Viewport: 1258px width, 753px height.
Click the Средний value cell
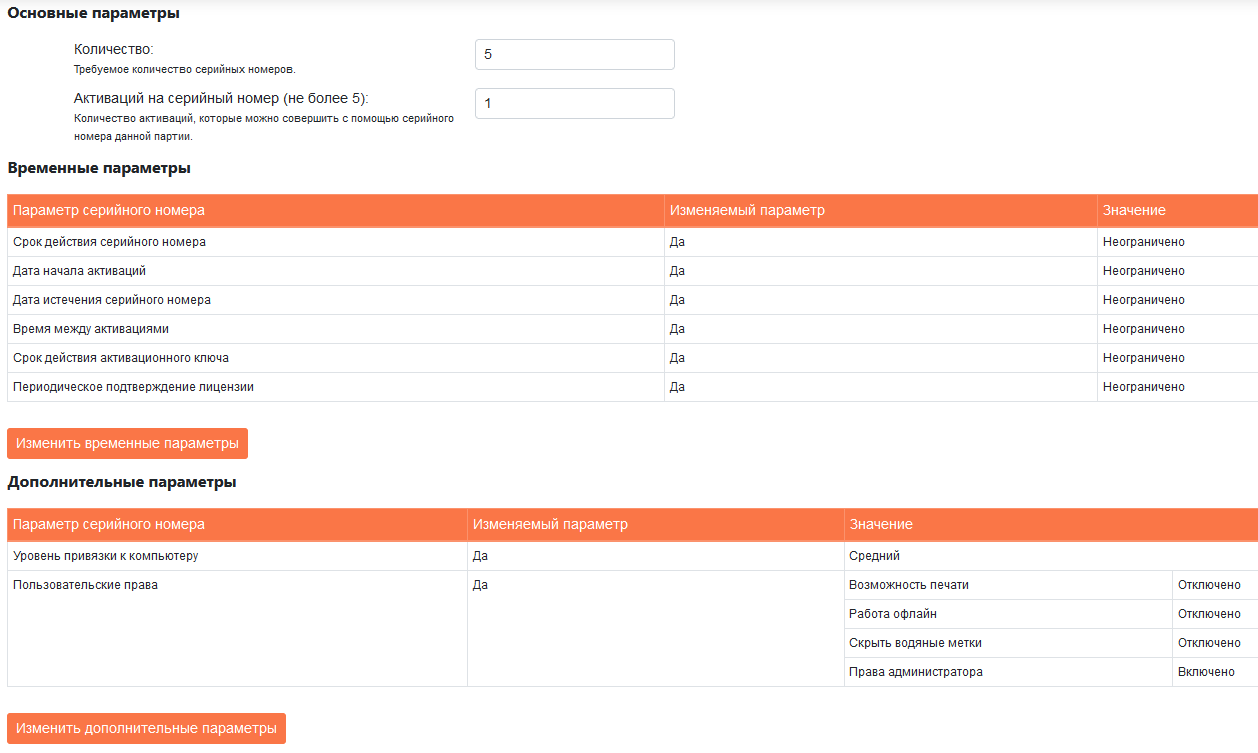1051,556
